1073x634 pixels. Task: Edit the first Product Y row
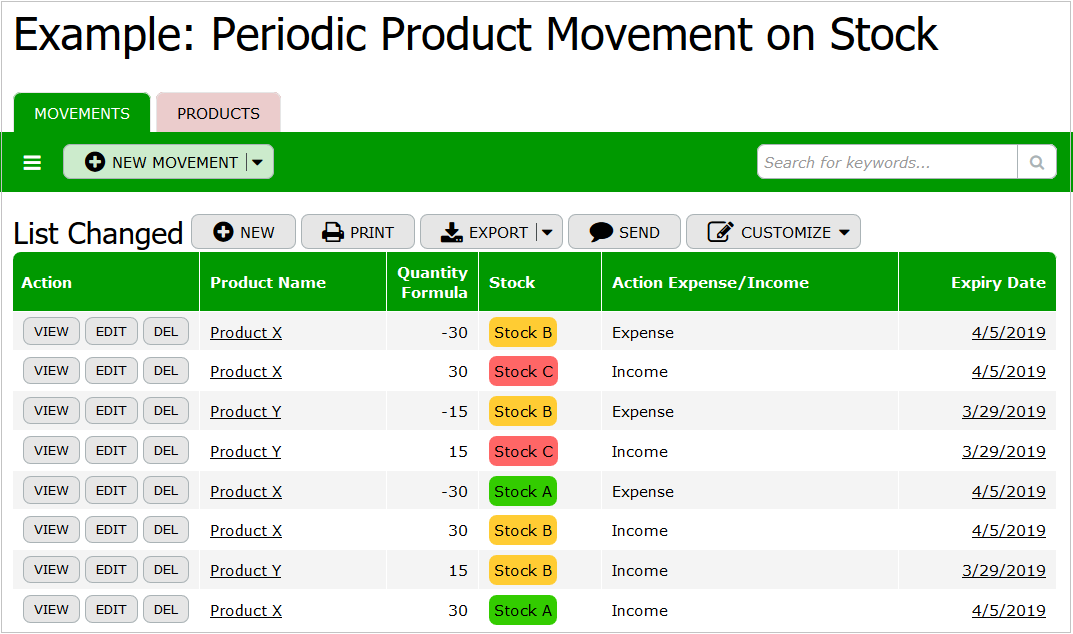pos(111,411)
